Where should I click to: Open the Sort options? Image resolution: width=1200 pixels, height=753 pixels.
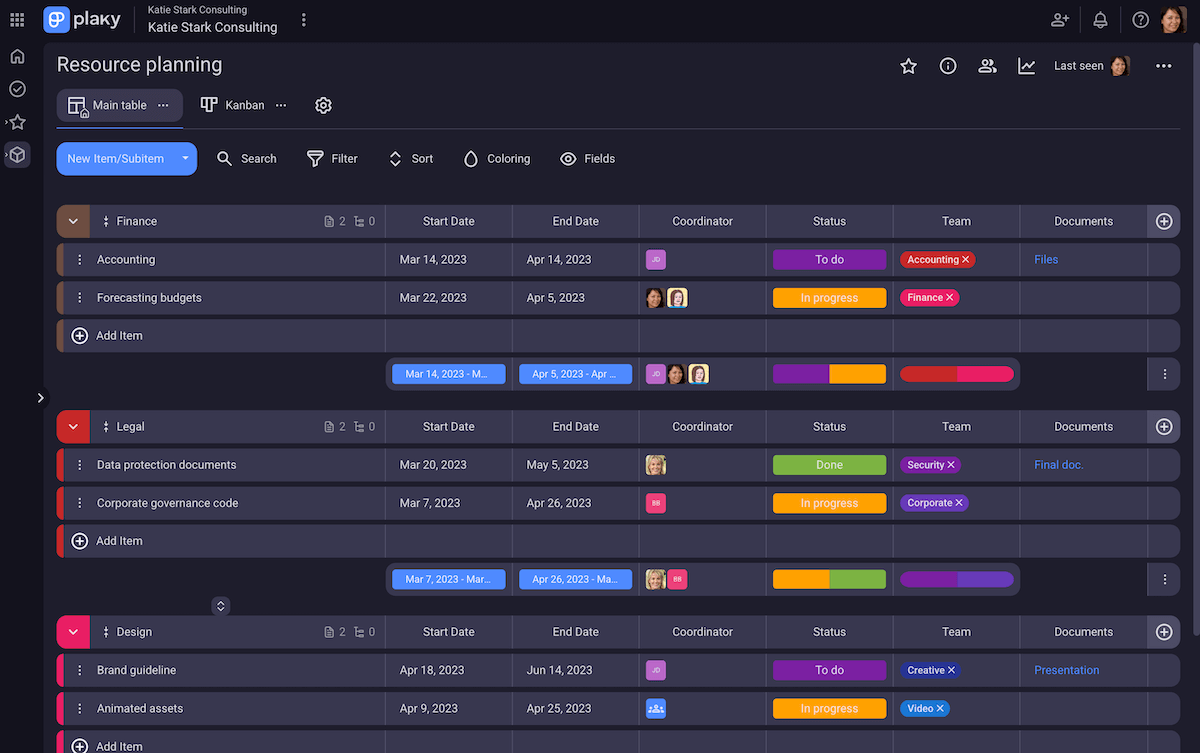(410, 158)
